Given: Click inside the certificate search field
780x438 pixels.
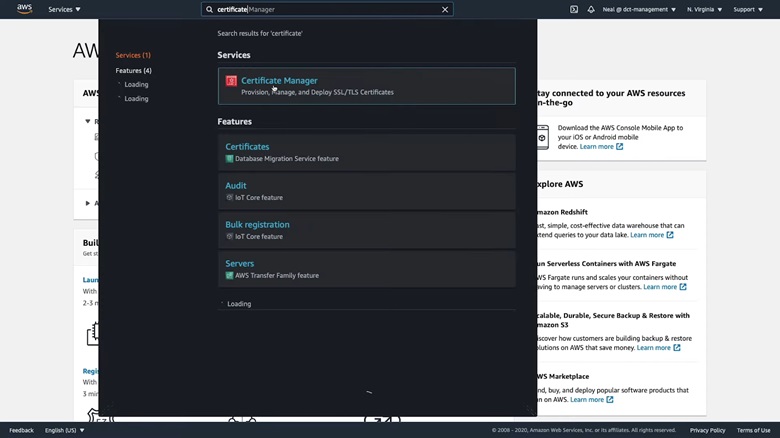Looking at the screenshot, I should tap(327, 9).
